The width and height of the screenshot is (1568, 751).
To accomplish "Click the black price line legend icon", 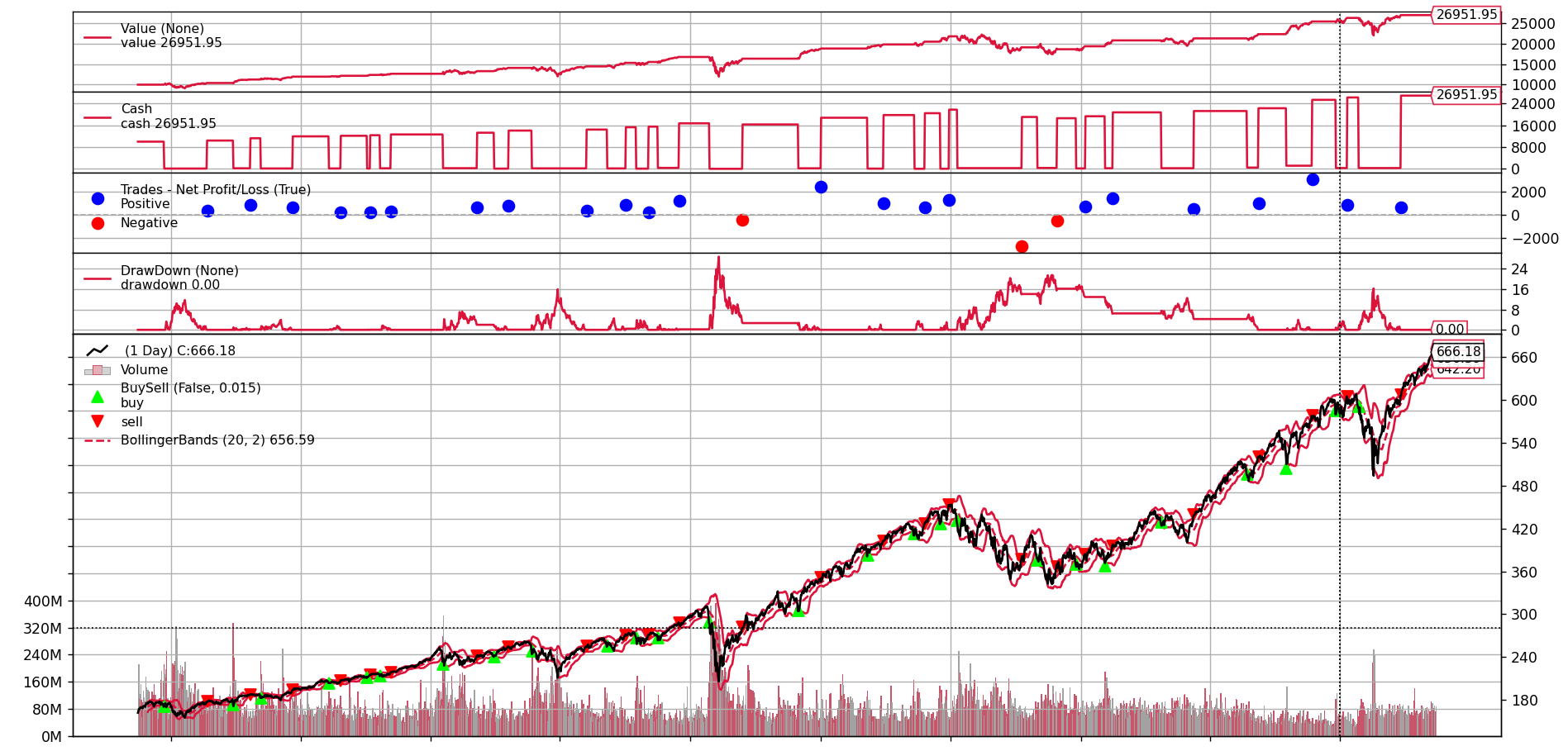I will pyautogui.click(x=98, y=351).
